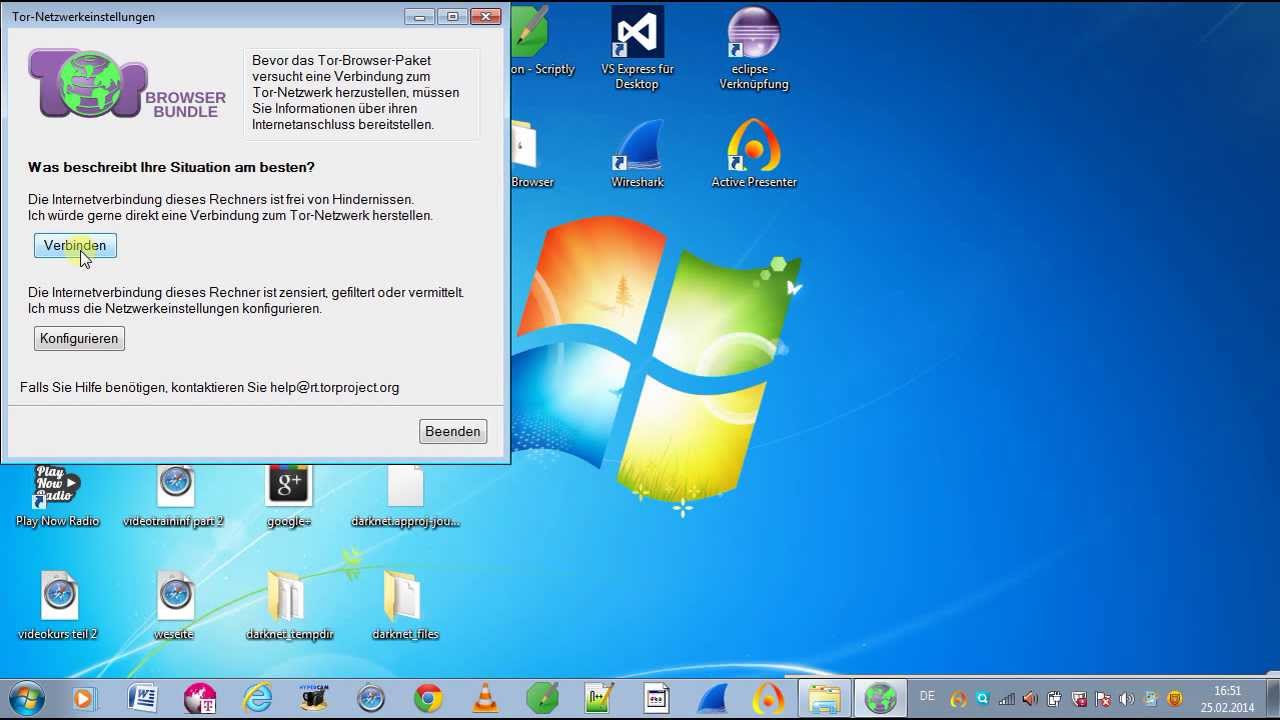Select the google+ desktop icon
This screenshot has height=720, width=1280.
click(289, 496)
